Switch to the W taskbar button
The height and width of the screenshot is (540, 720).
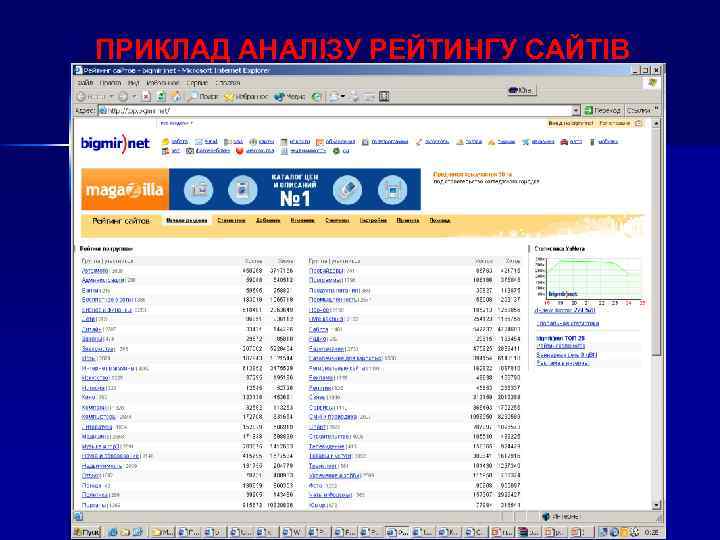pos(292,532)
